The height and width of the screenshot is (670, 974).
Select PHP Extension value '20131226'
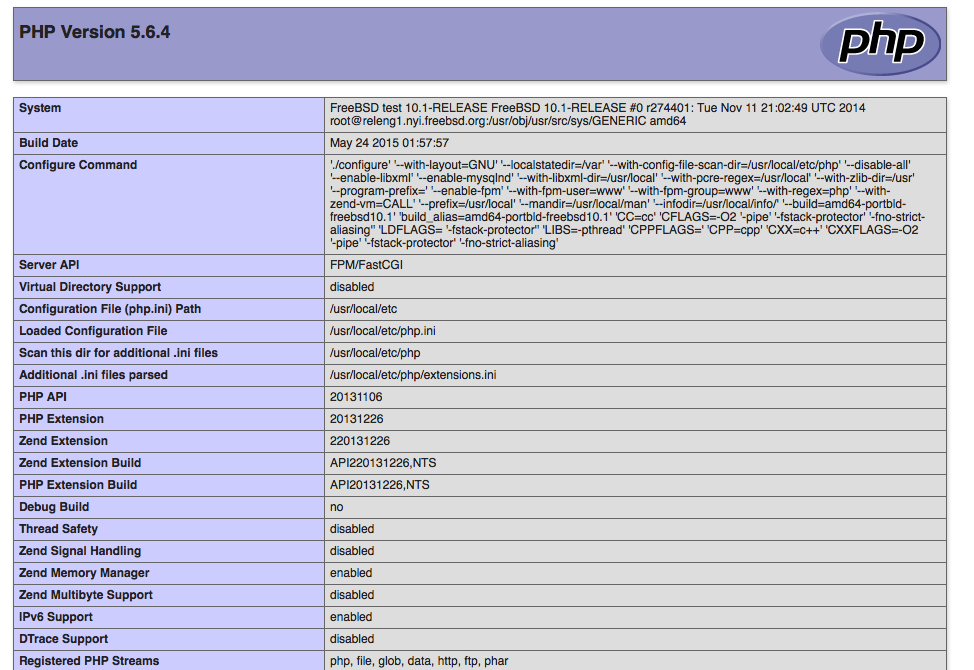[357, 419]
